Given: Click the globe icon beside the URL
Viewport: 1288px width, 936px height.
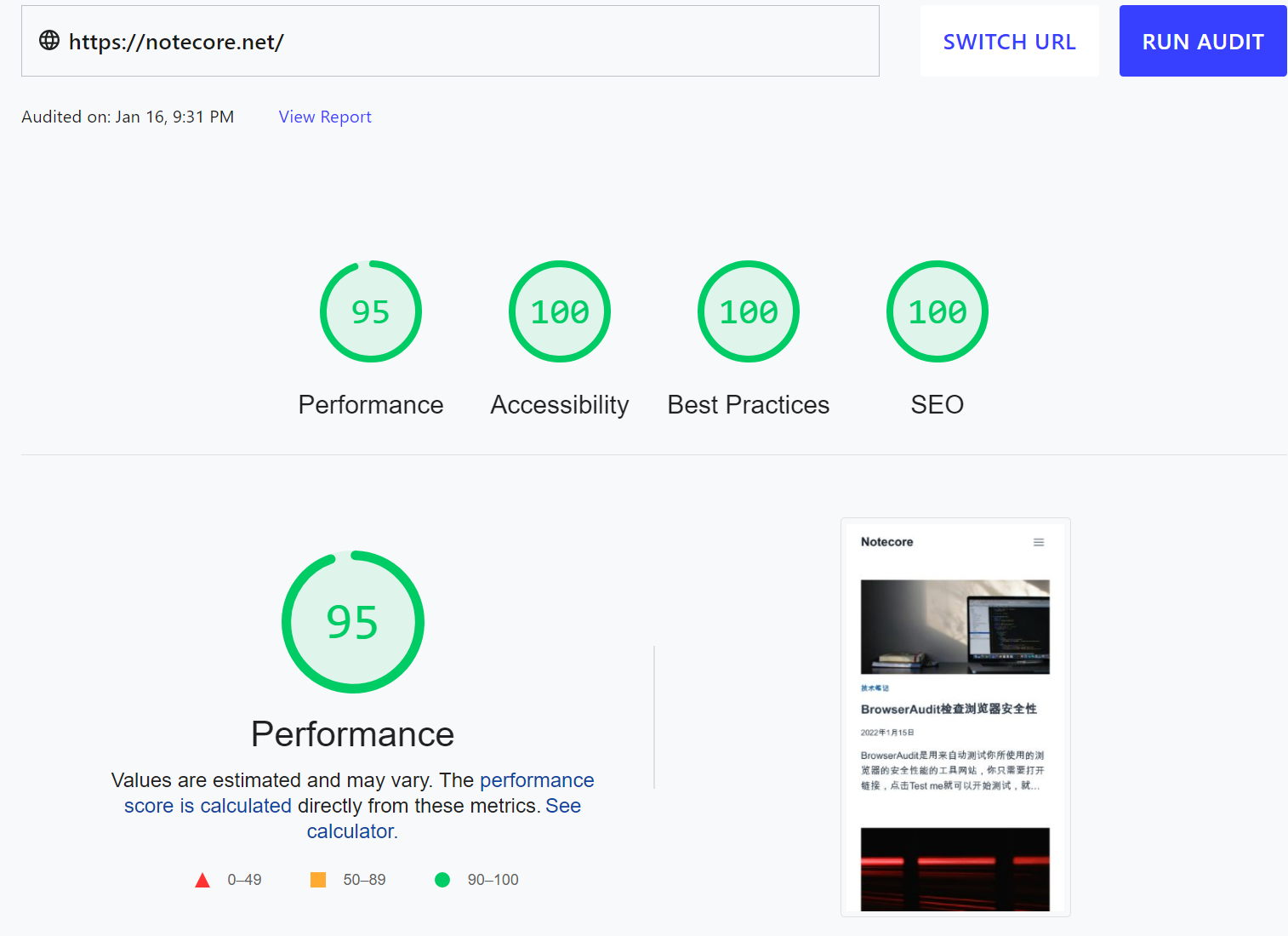Looking at the screenshot, I should [49, 41].
